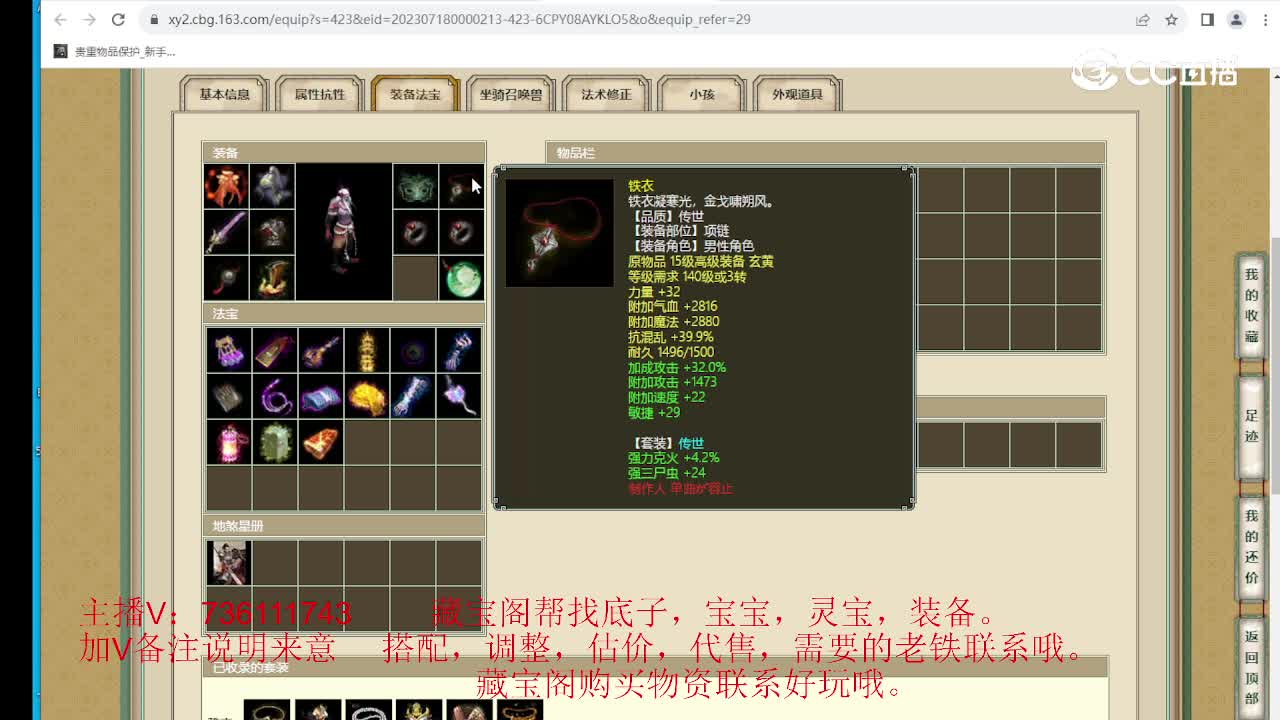Screen dimensions: 1280x720
Task: Click the 已收录的套装 section header
Action: tap(655, 667)
